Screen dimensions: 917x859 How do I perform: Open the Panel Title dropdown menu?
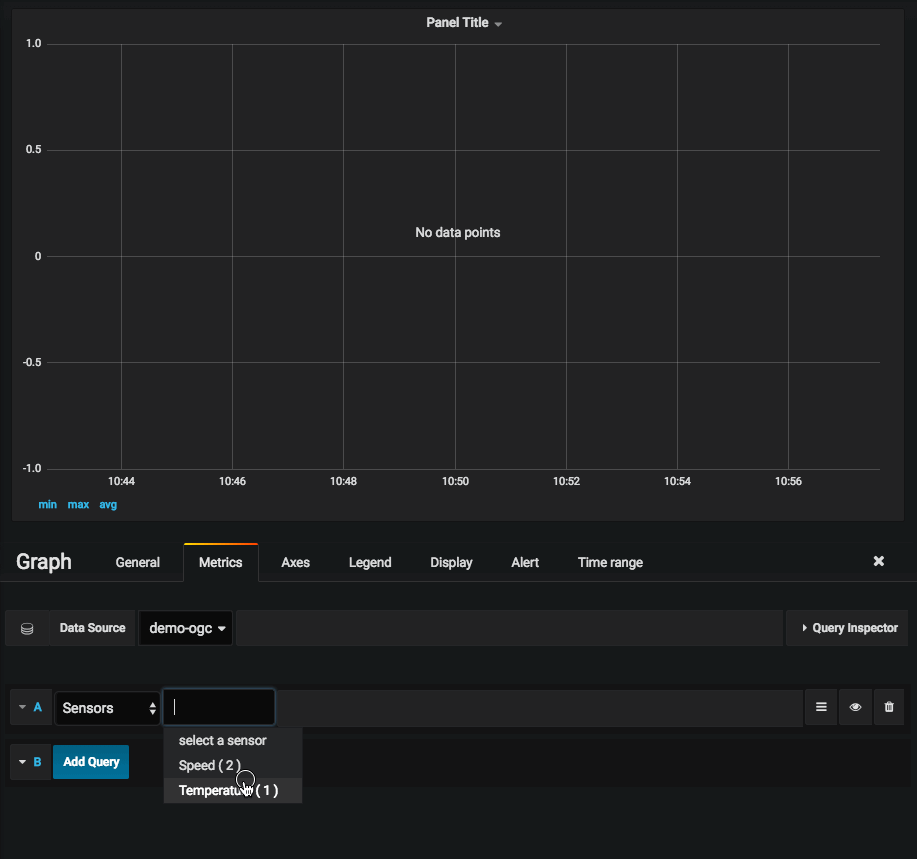(464, 23)
